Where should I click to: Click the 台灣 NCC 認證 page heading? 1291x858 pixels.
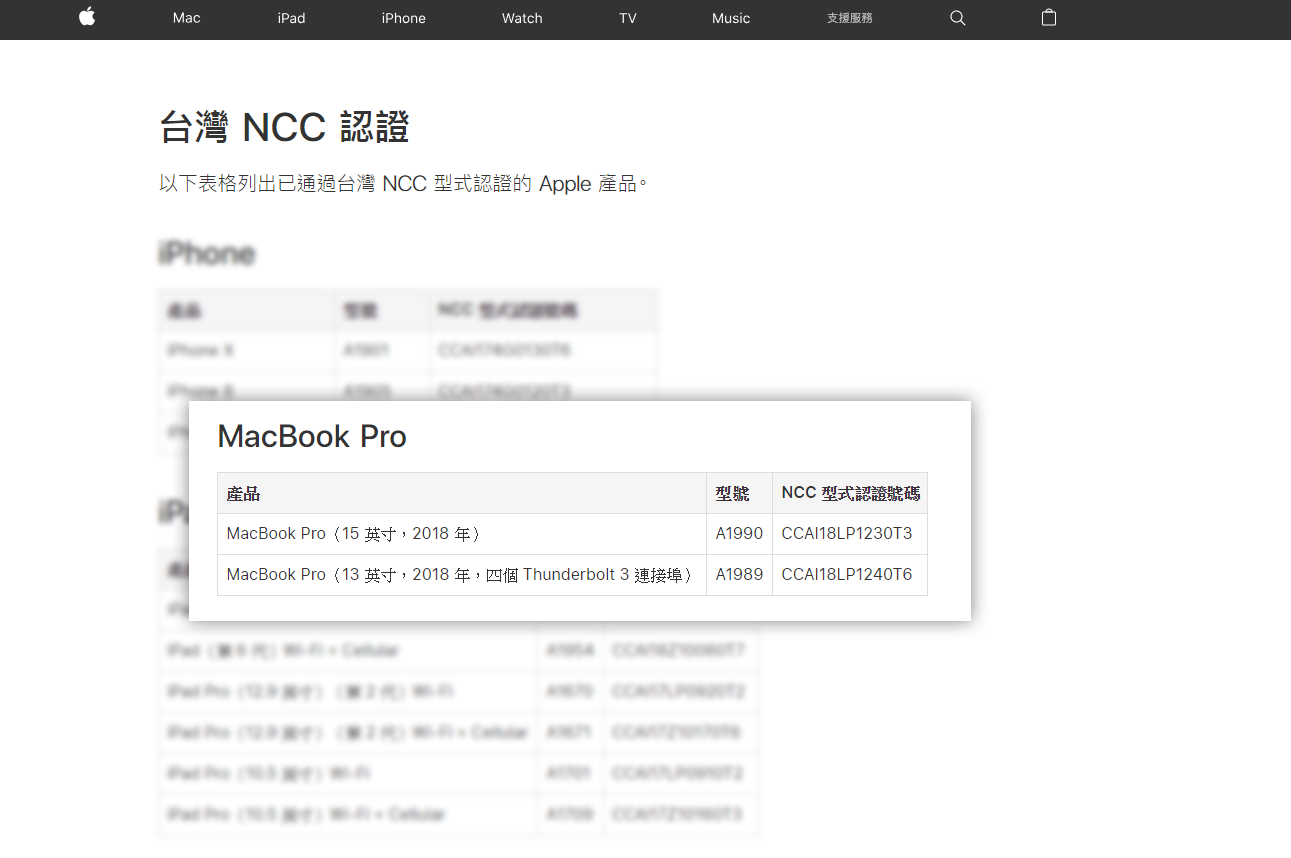[x=284, y=127]
